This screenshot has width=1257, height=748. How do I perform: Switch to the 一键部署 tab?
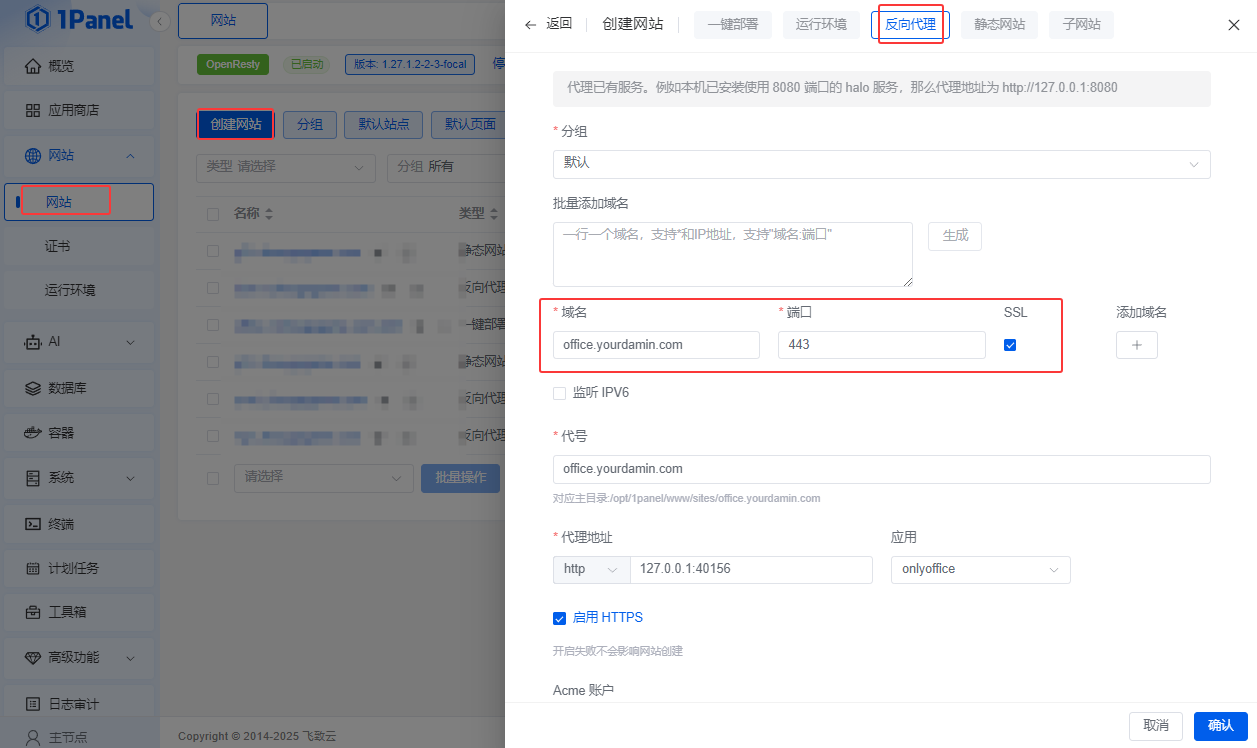click(x=733, y=25)
